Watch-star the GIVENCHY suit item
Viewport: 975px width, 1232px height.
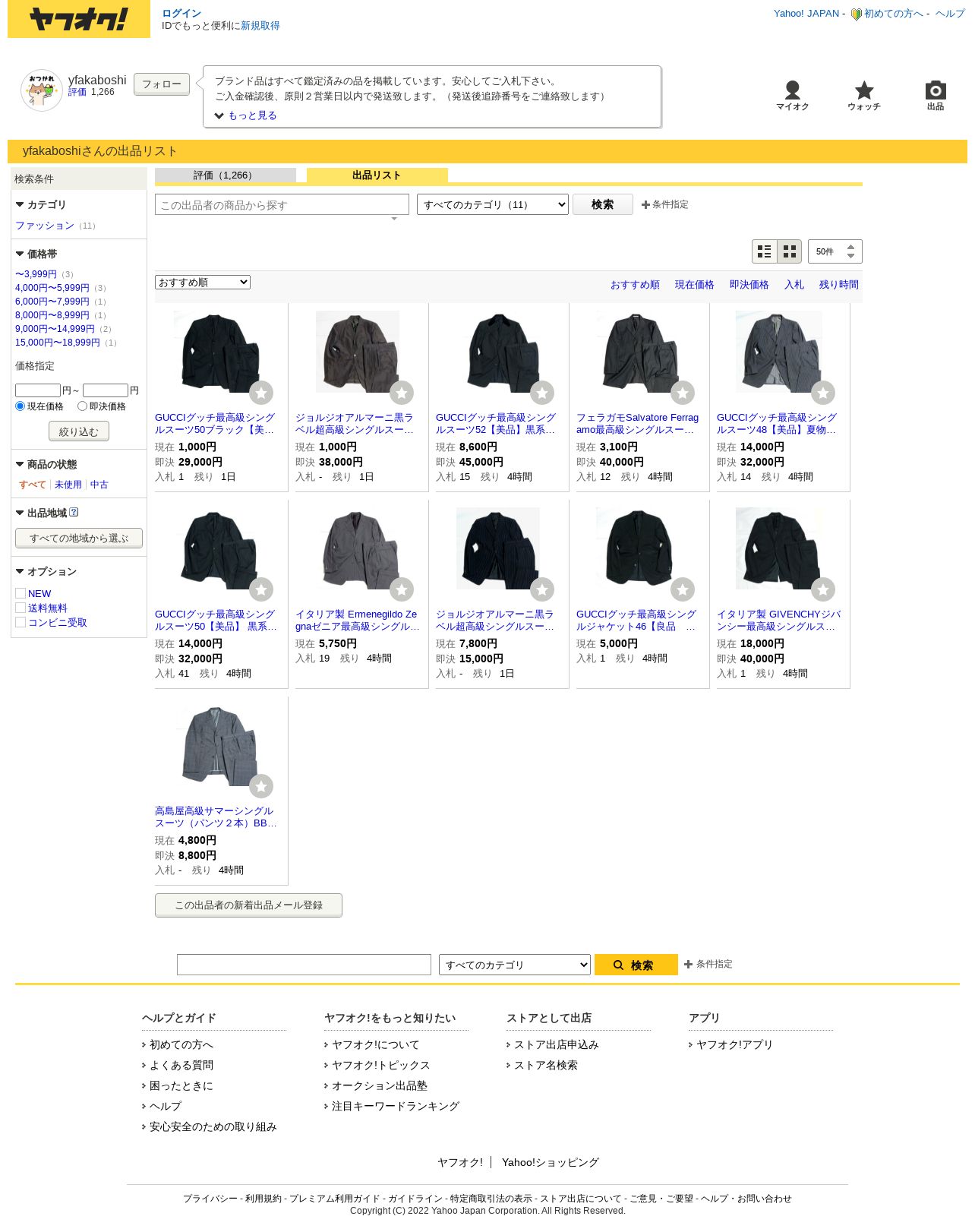(823, 589)
